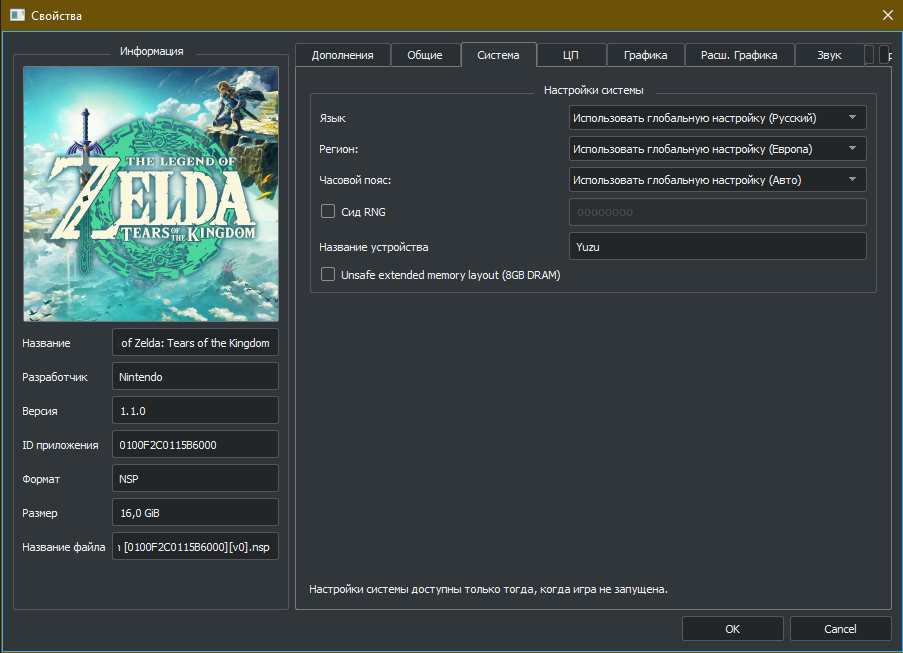Open the Регион dropdown
Viewport: 903px width, 653px height.
point(717,149)
